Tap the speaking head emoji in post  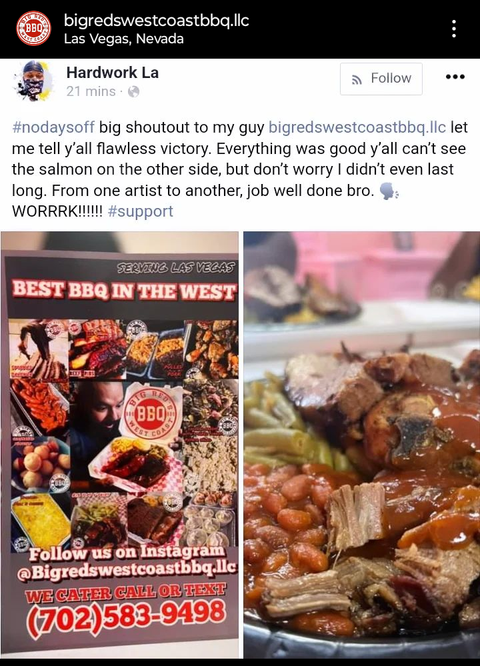pos(389,191)
